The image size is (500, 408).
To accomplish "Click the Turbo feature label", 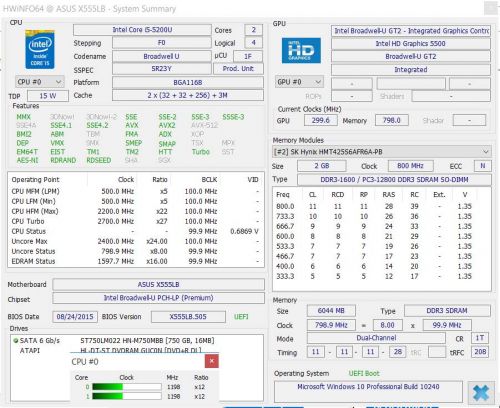I will tap(201, 152).
